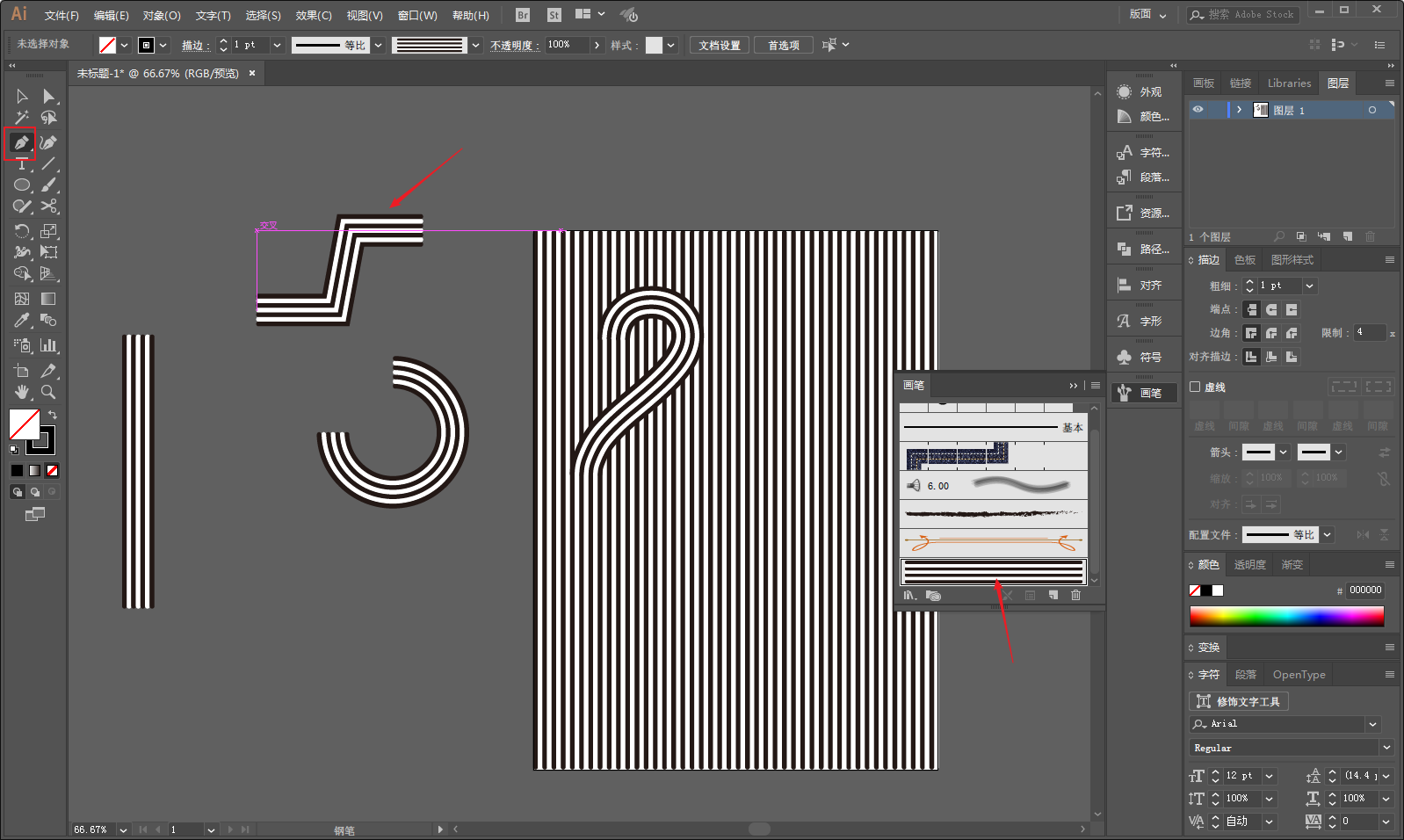Screen dimensions: 1404x840
Task: Toggle visibility of 图层 1 layer
Action: pos(1198,110)
